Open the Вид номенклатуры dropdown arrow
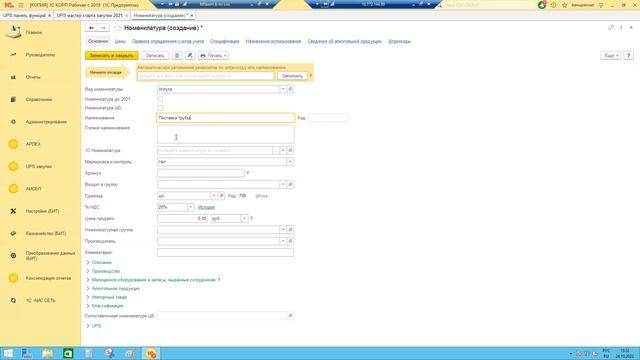This screenshot has height=360, width=640. (283, 89)
